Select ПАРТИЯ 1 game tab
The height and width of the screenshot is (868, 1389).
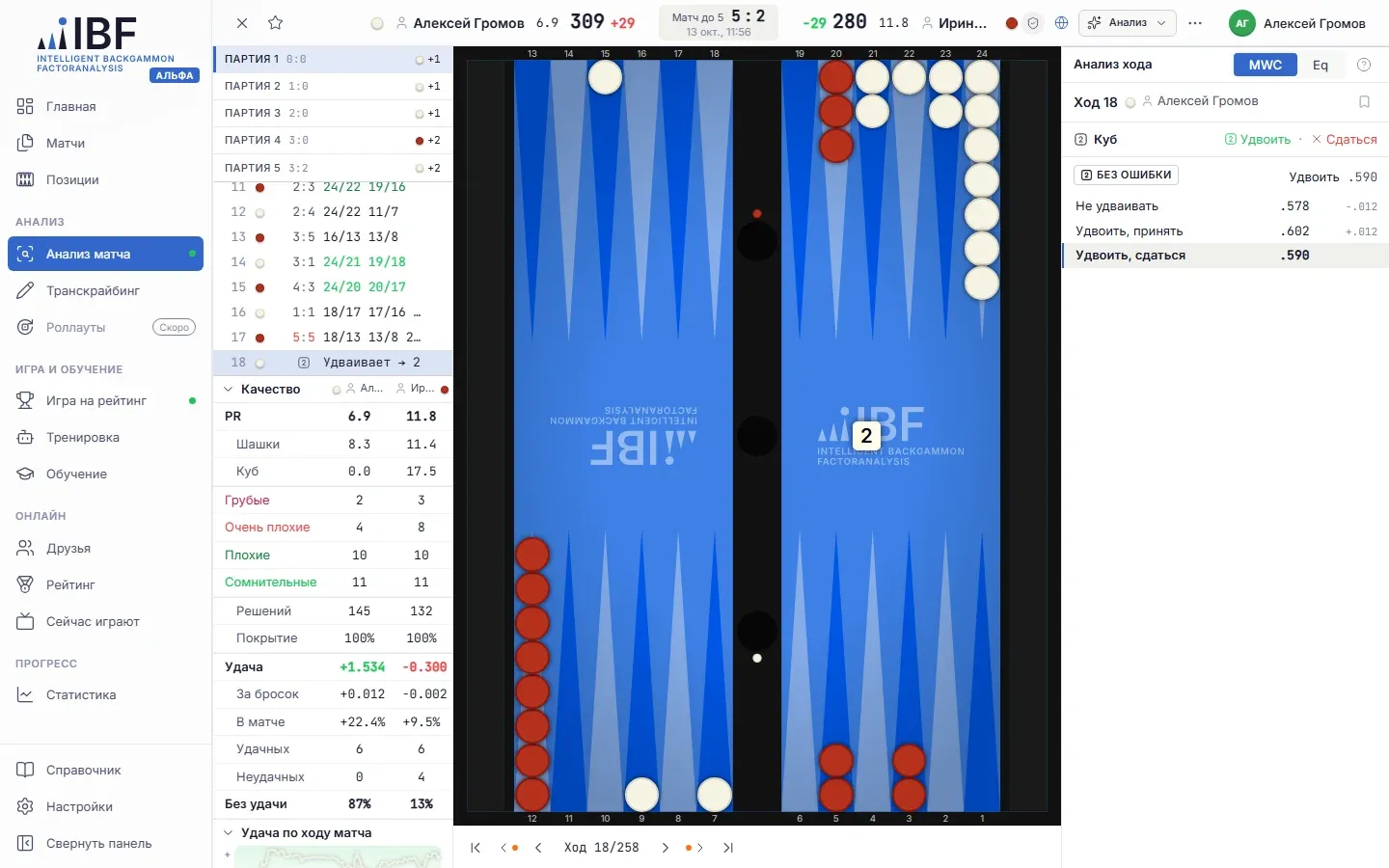[x=333, y=59]
